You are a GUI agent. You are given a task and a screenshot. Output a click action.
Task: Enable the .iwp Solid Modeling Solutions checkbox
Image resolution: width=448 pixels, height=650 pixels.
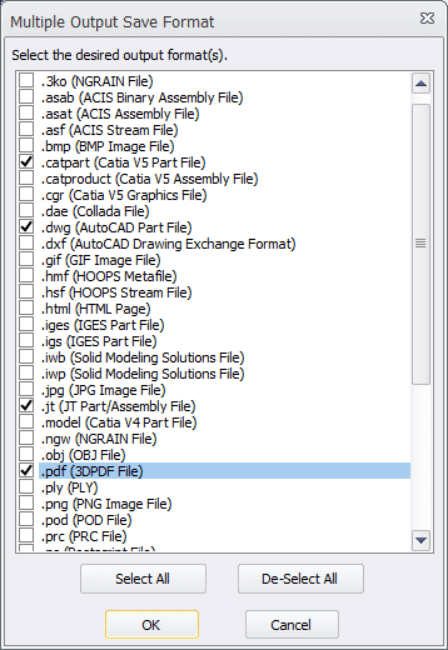[27, 373]
